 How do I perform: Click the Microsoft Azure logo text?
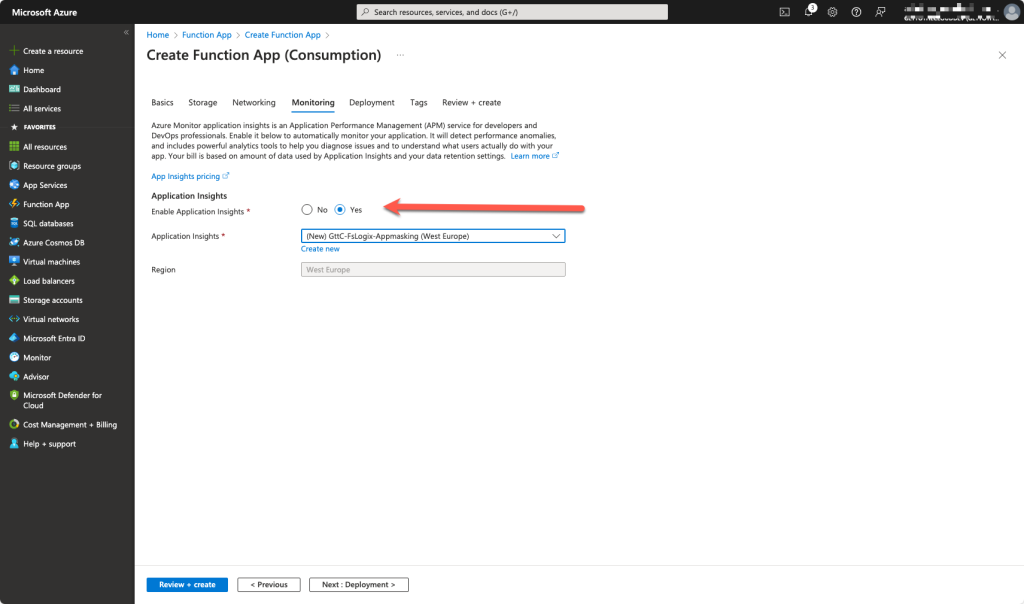click(44, 12)
